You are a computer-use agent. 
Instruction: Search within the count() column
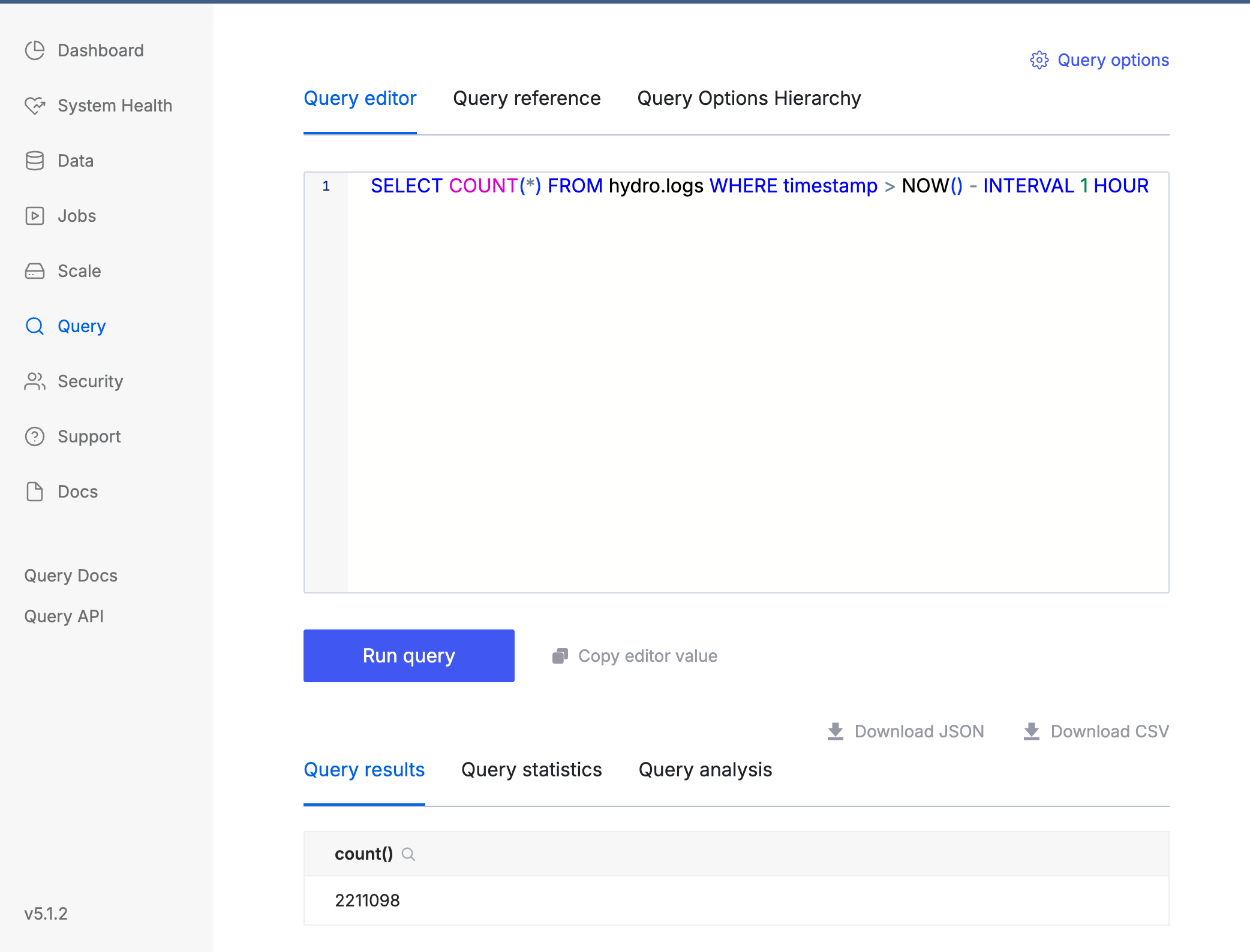tap(408, 854)
